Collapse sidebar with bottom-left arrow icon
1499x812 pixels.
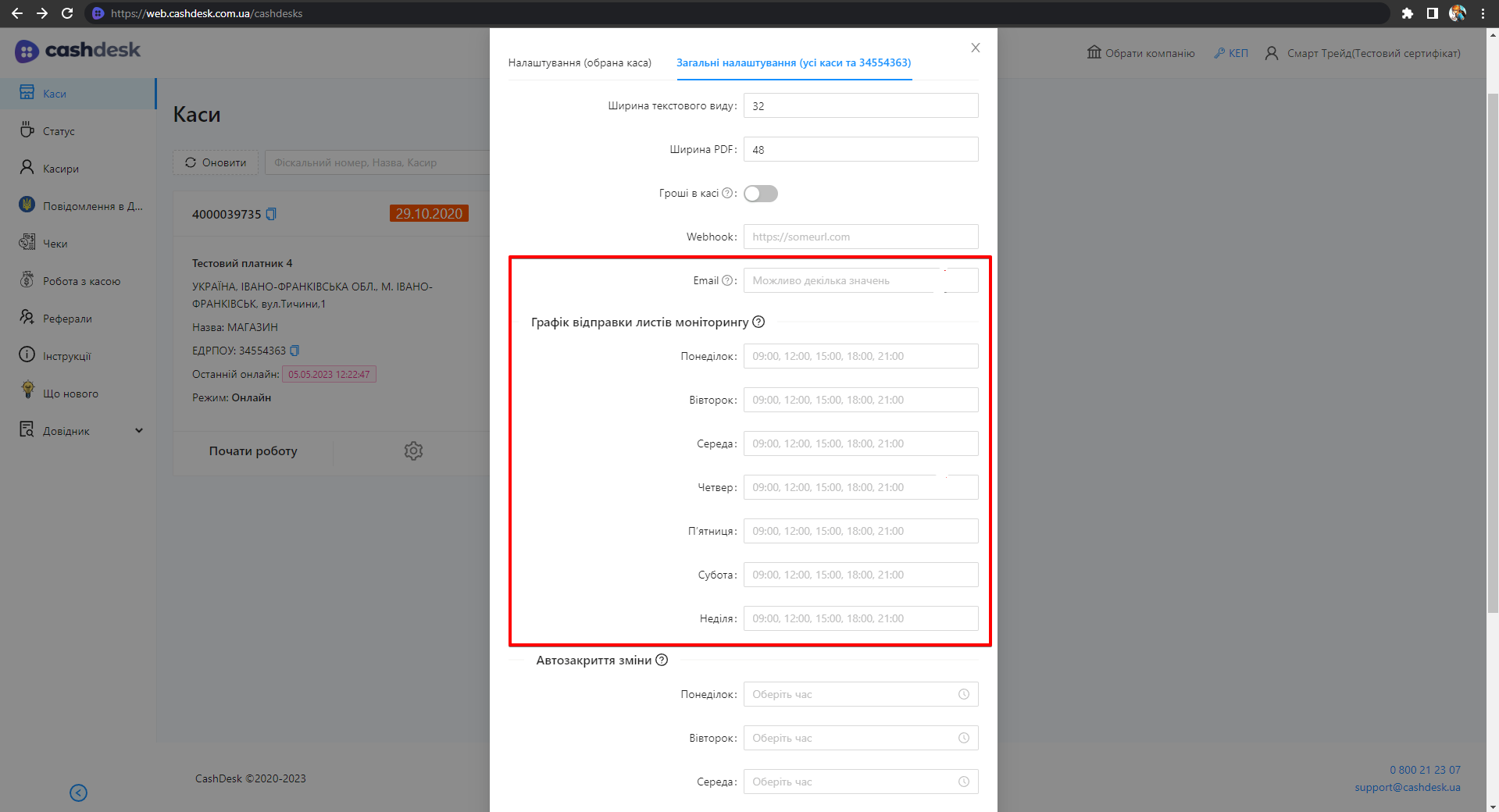[x=78, y=792]
